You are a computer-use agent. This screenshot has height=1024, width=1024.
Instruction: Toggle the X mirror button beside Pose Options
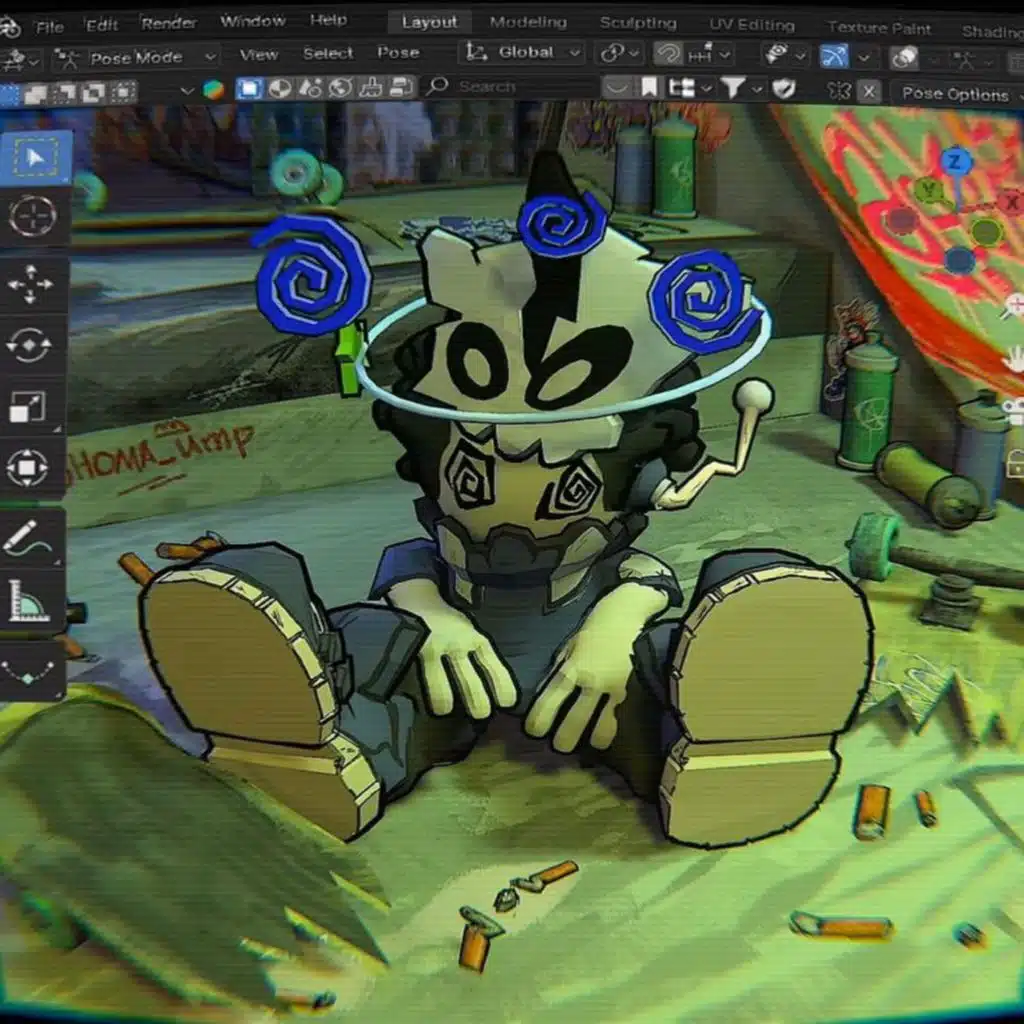[869, 92]
